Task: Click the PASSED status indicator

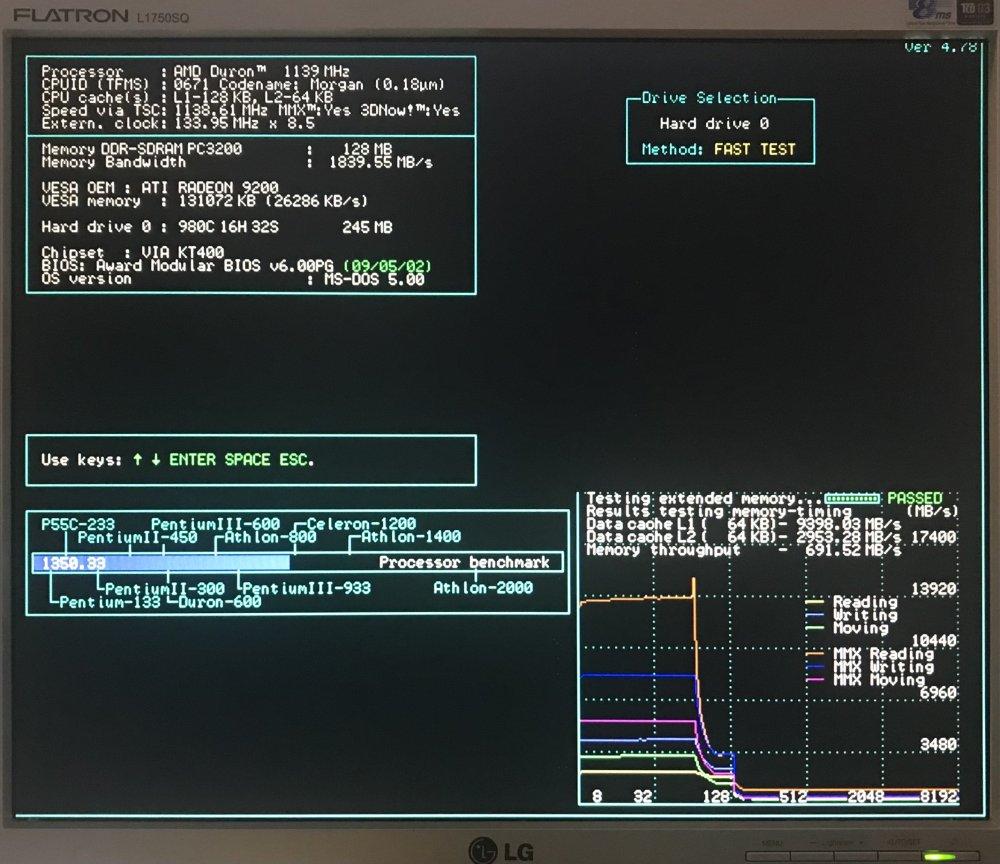Action: 916,498
